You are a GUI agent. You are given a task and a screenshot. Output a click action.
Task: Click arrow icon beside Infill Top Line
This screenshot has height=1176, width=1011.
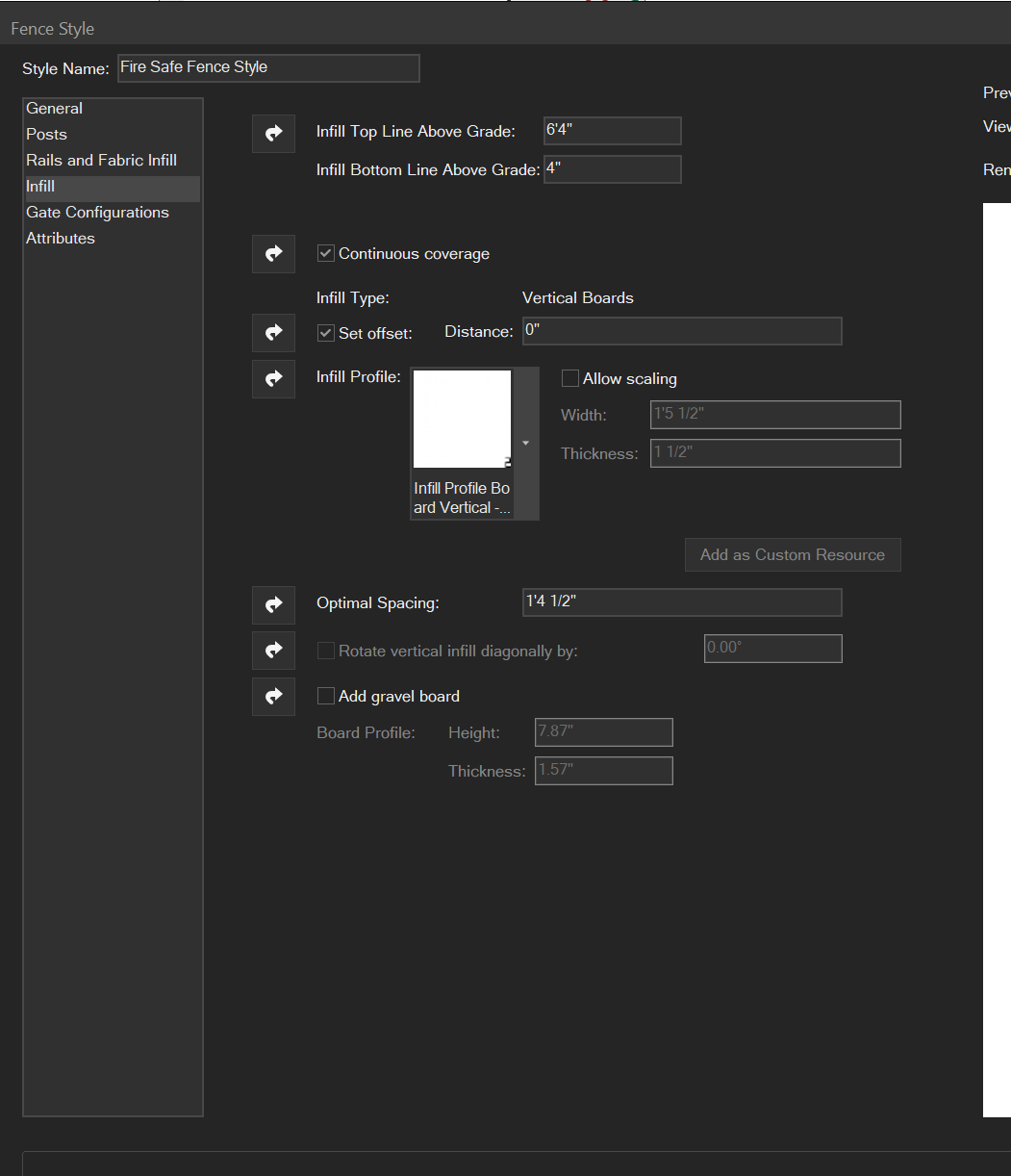pyautogui.click(x=273, y=133)
